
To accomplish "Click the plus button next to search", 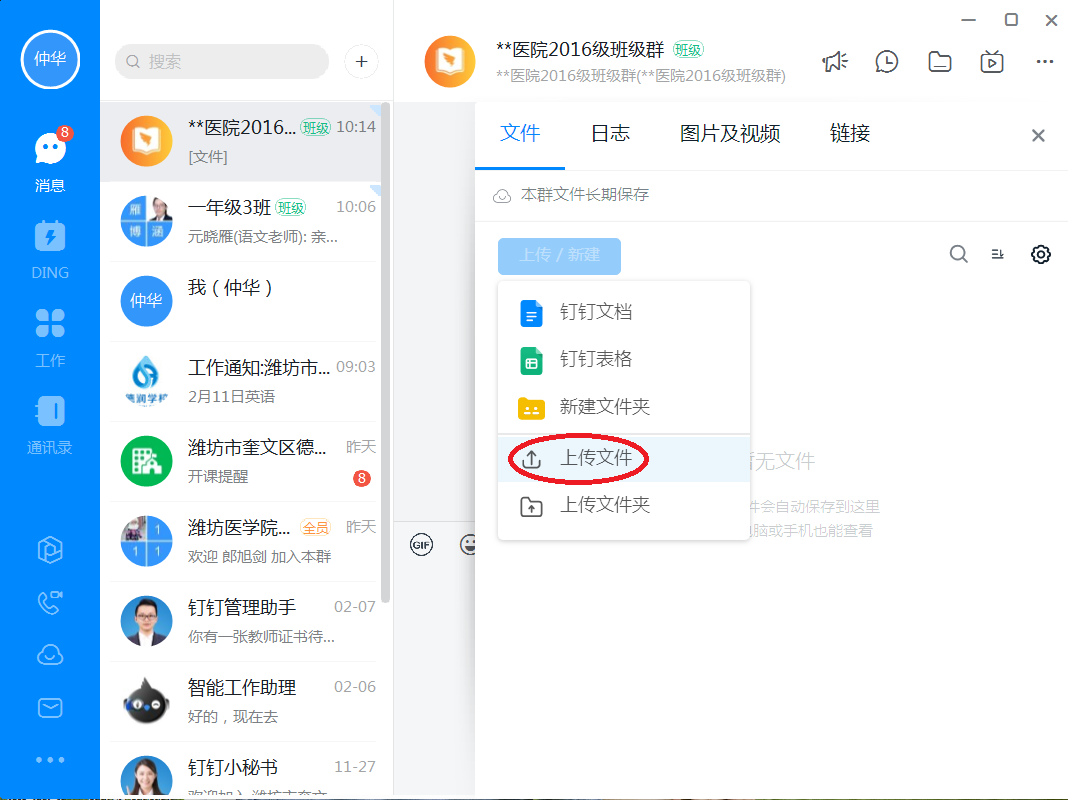I will tap(361, 62).
